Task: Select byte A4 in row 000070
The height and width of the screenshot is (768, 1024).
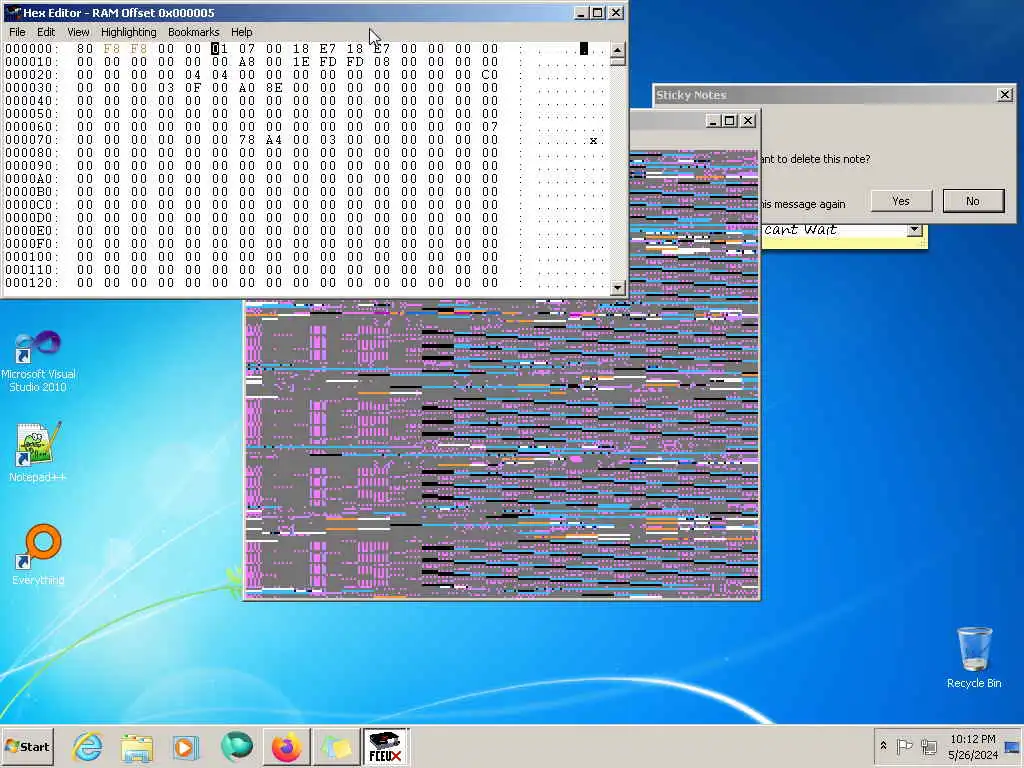Action: (274, 140)
